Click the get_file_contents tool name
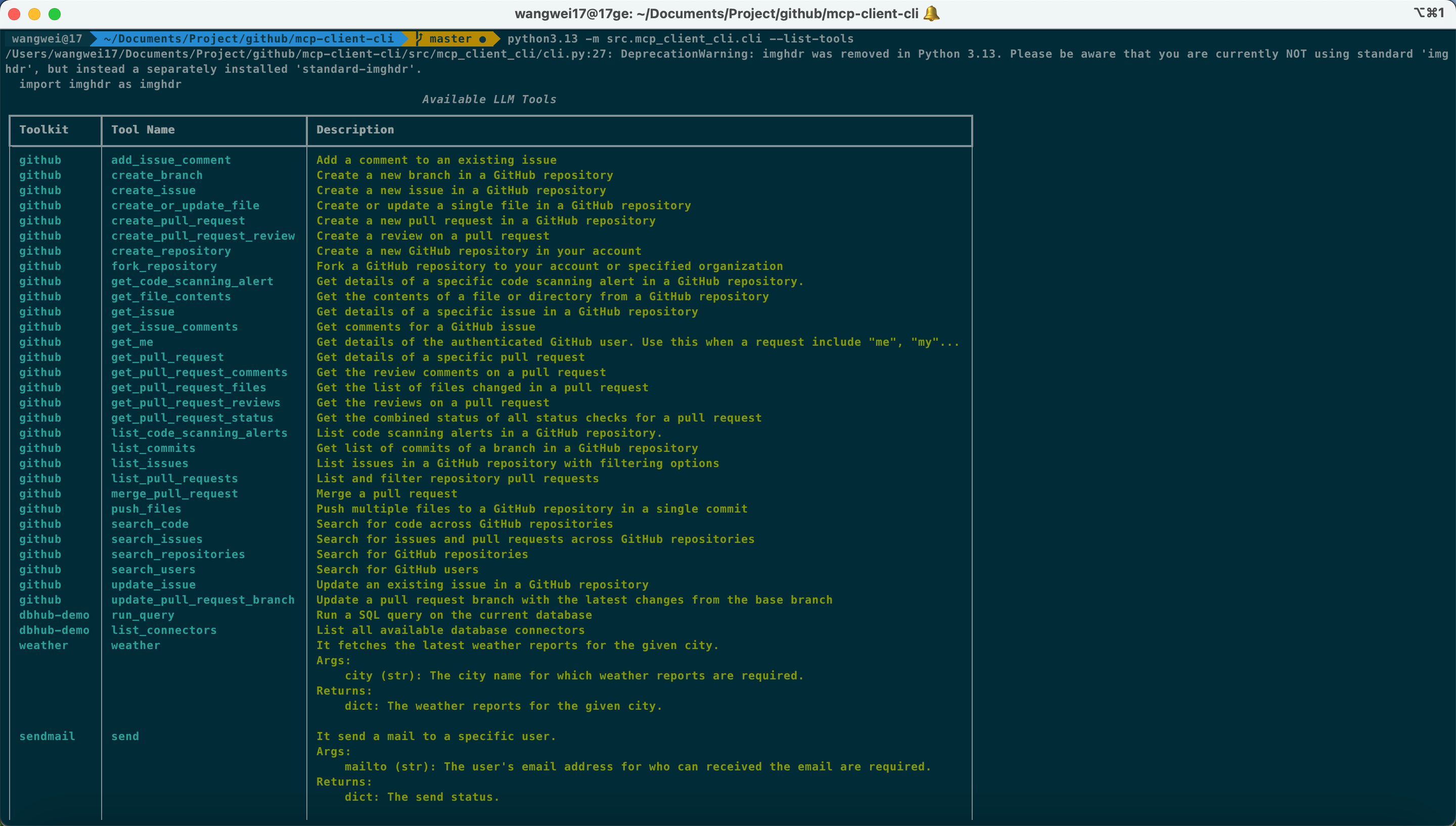1456x826 pixels. (171, 297)
